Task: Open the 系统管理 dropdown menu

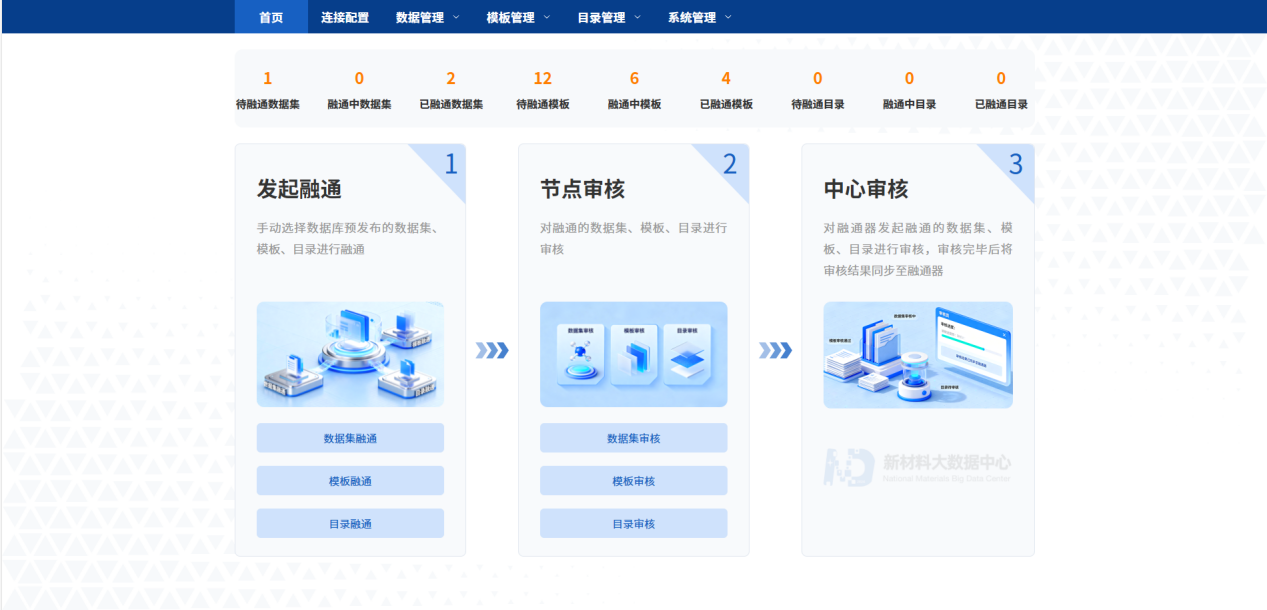Action: pyautogui.click(x=697, y=17)
